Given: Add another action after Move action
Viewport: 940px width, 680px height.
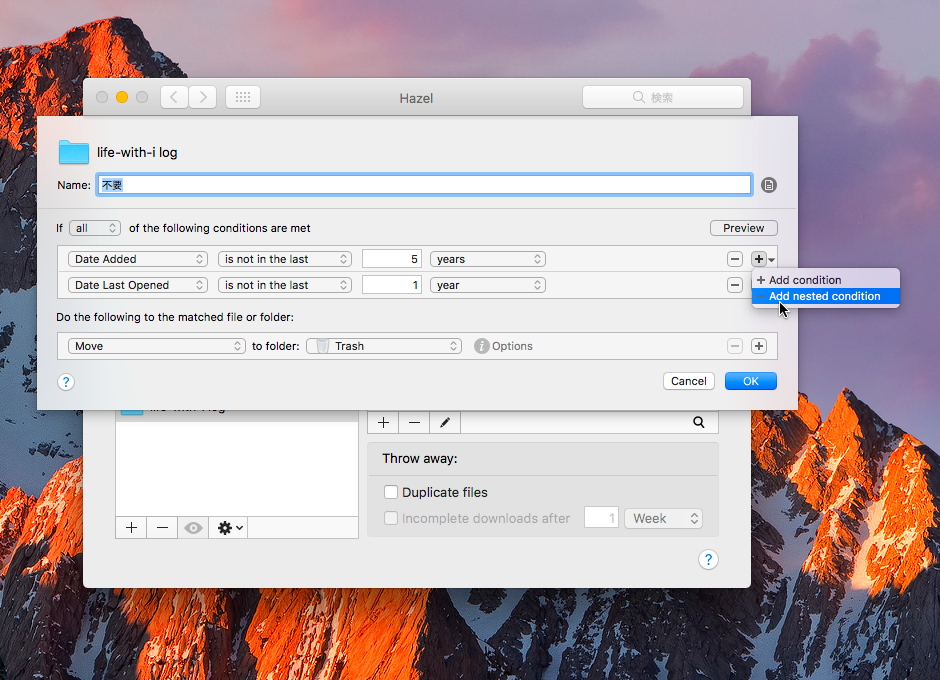Looking at the screenshot, I should [759, 346].
